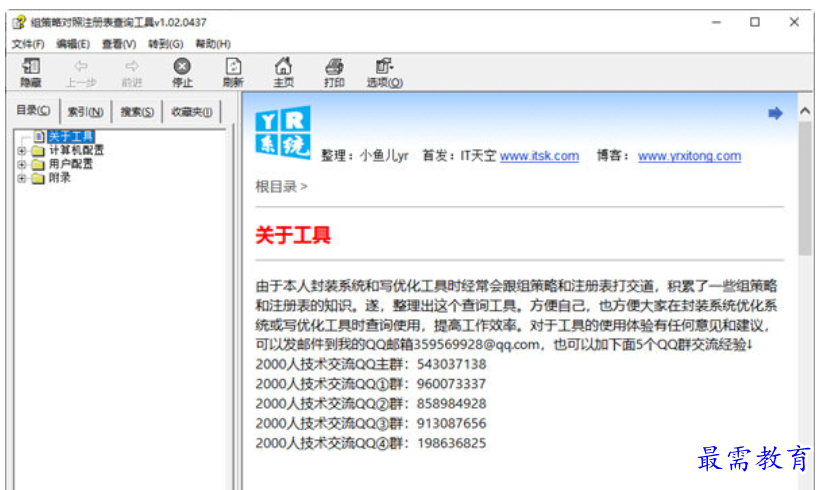This screenshot has height=490, width=819.
Task: Expand the 计算机配置 tree node
Action: [21, 151]
